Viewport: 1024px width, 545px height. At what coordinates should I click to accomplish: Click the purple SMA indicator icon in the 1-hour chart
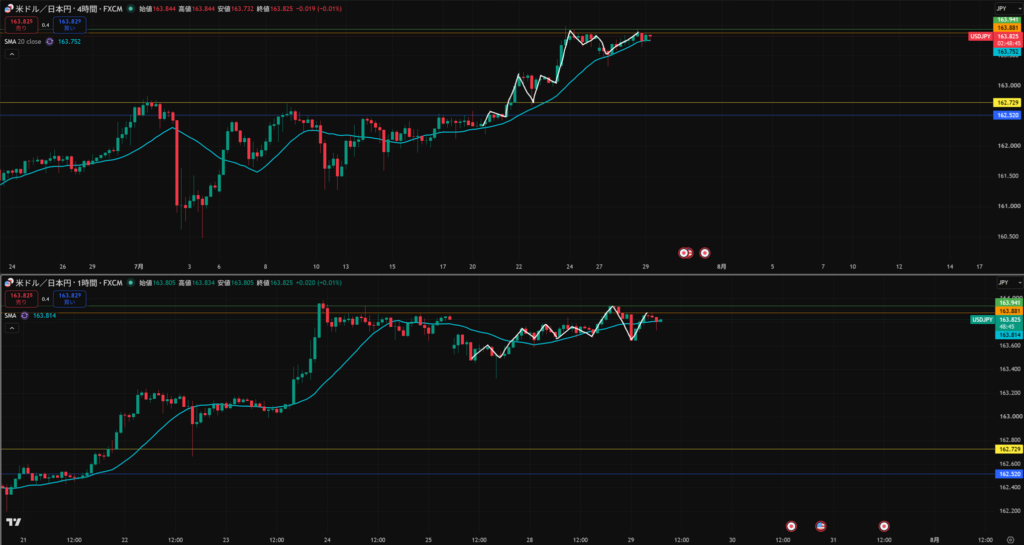(24, 315)
